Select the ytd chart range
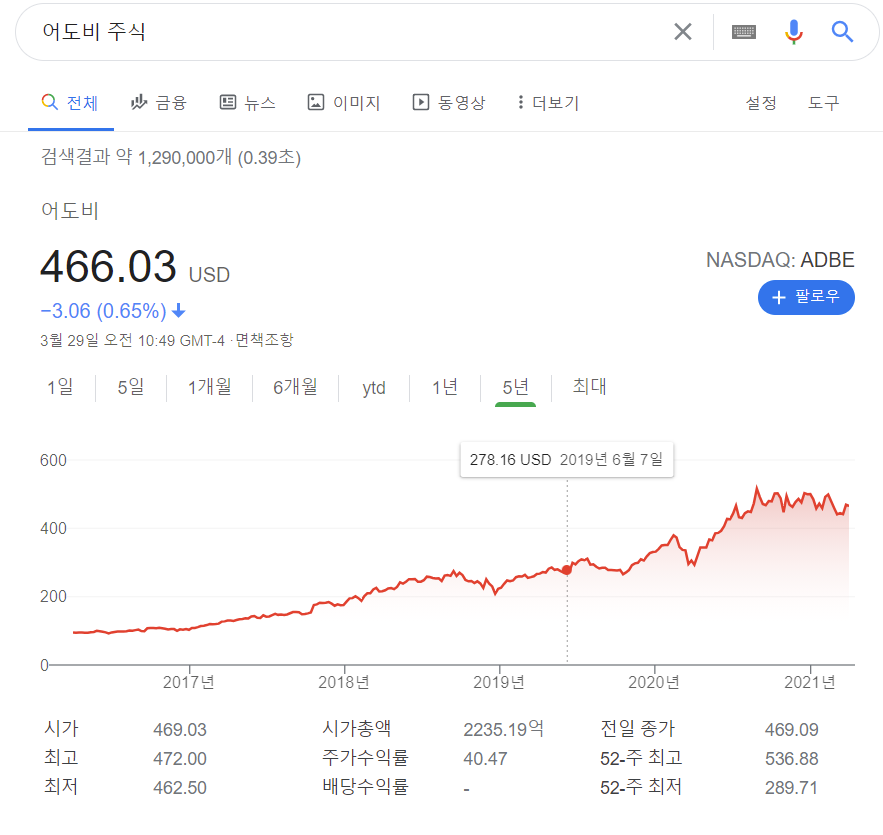 [x=374, y=388]
